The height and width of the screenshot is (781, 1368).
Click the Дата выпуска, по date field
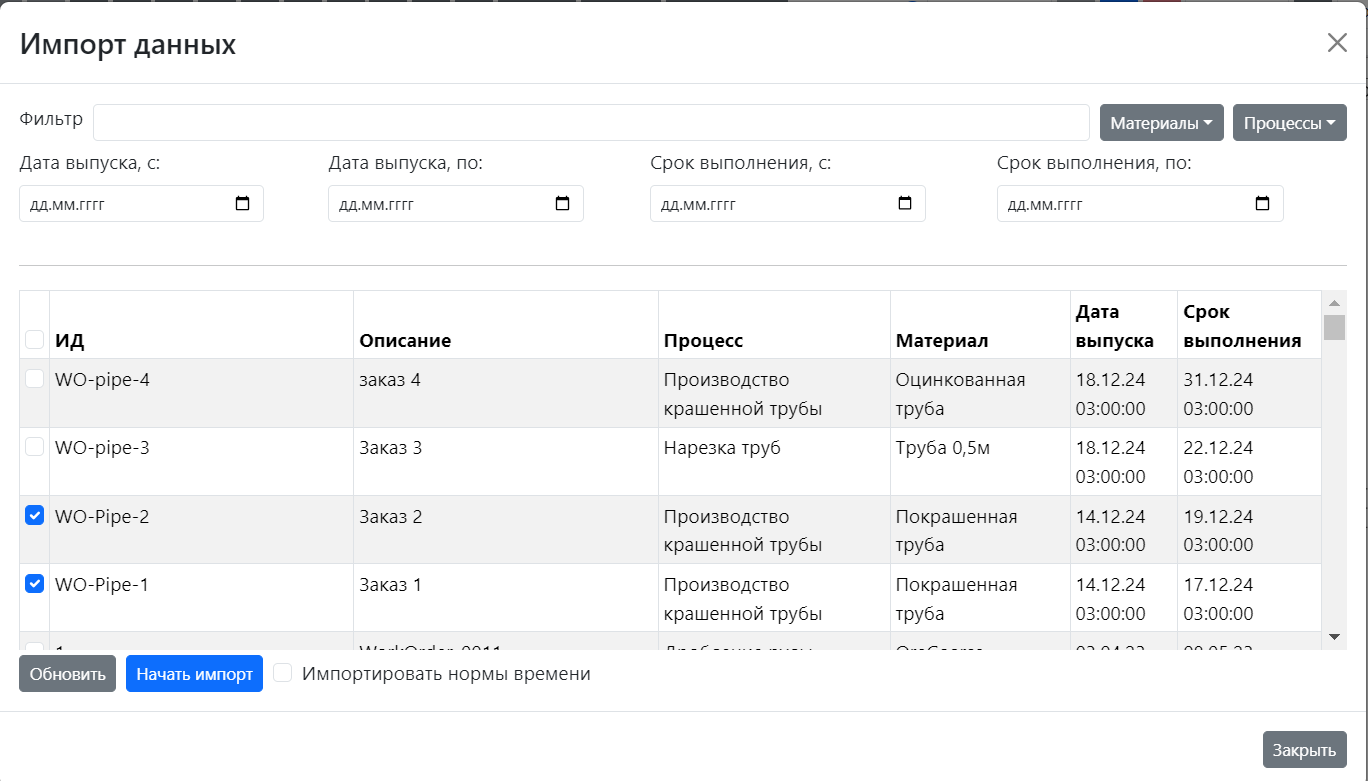(x=456, y=204)
